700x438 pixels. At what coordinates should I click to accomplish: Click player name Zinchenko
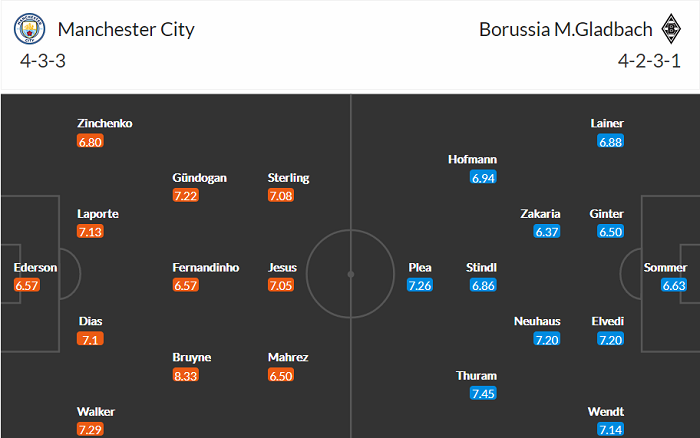pyautogui.click(x=105, y=123)
